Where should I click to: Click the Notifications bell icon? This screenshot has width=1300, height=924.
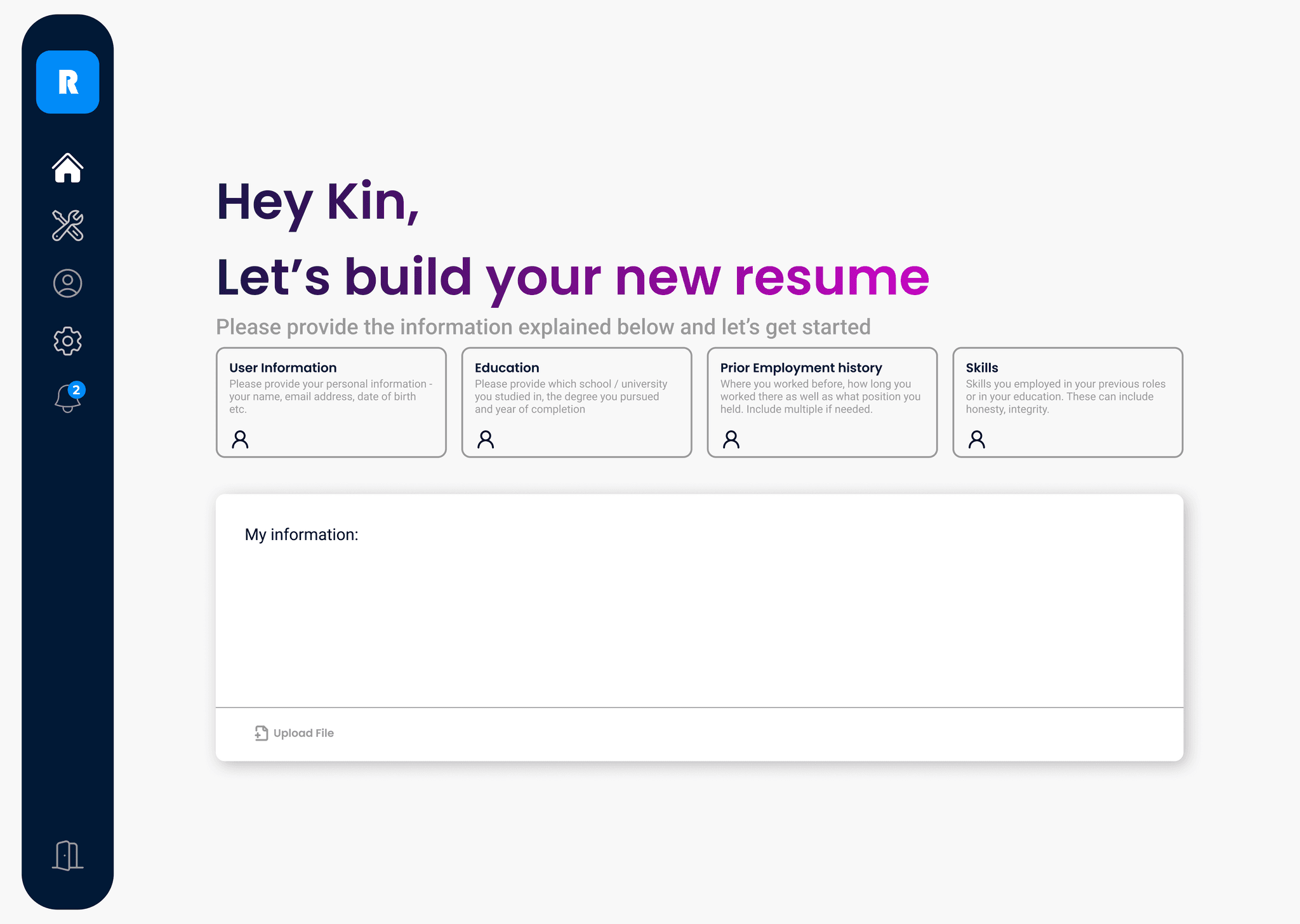(67, 398)
